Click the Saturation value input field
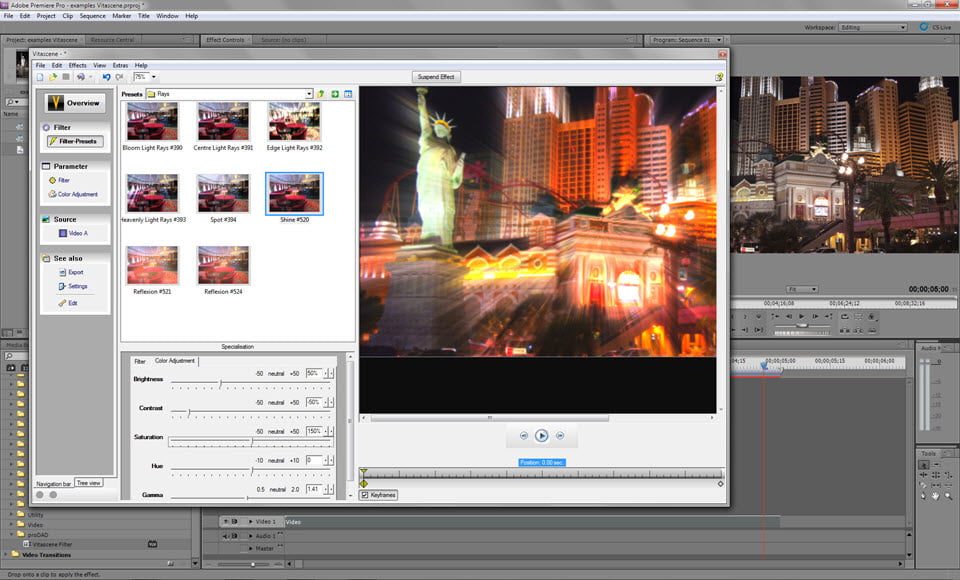 click(313, 431)
